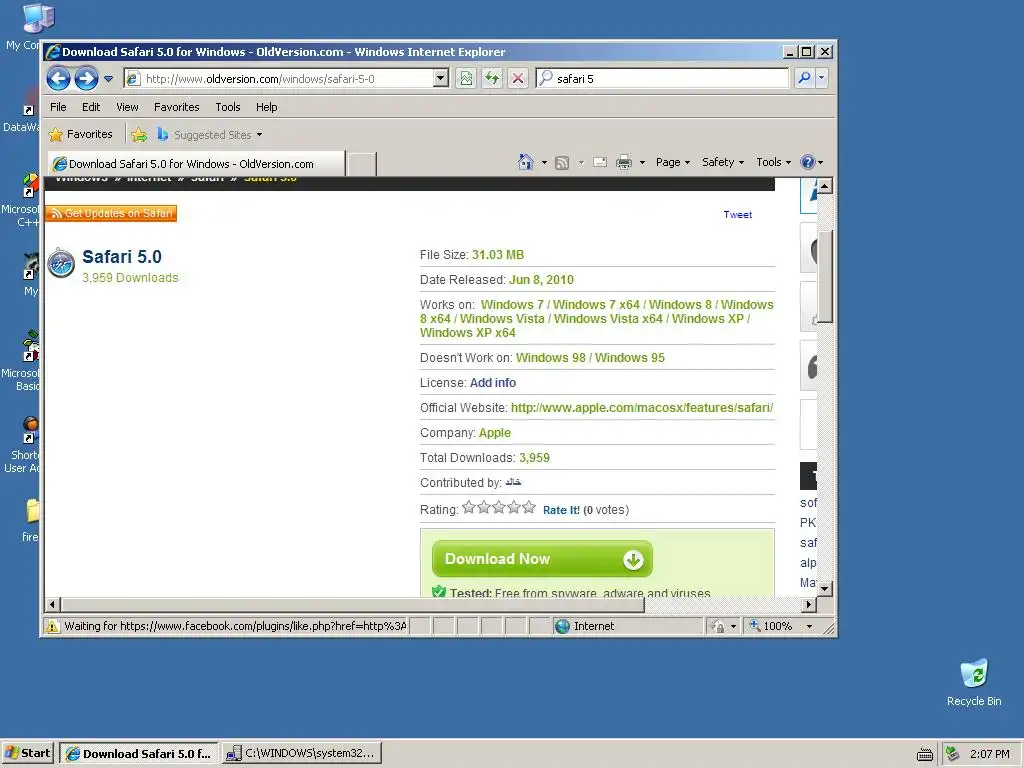Click the horizontal scrollbar left arrow
The height and width of the screenshot is (768, 1024).
(x=53, y=605)
